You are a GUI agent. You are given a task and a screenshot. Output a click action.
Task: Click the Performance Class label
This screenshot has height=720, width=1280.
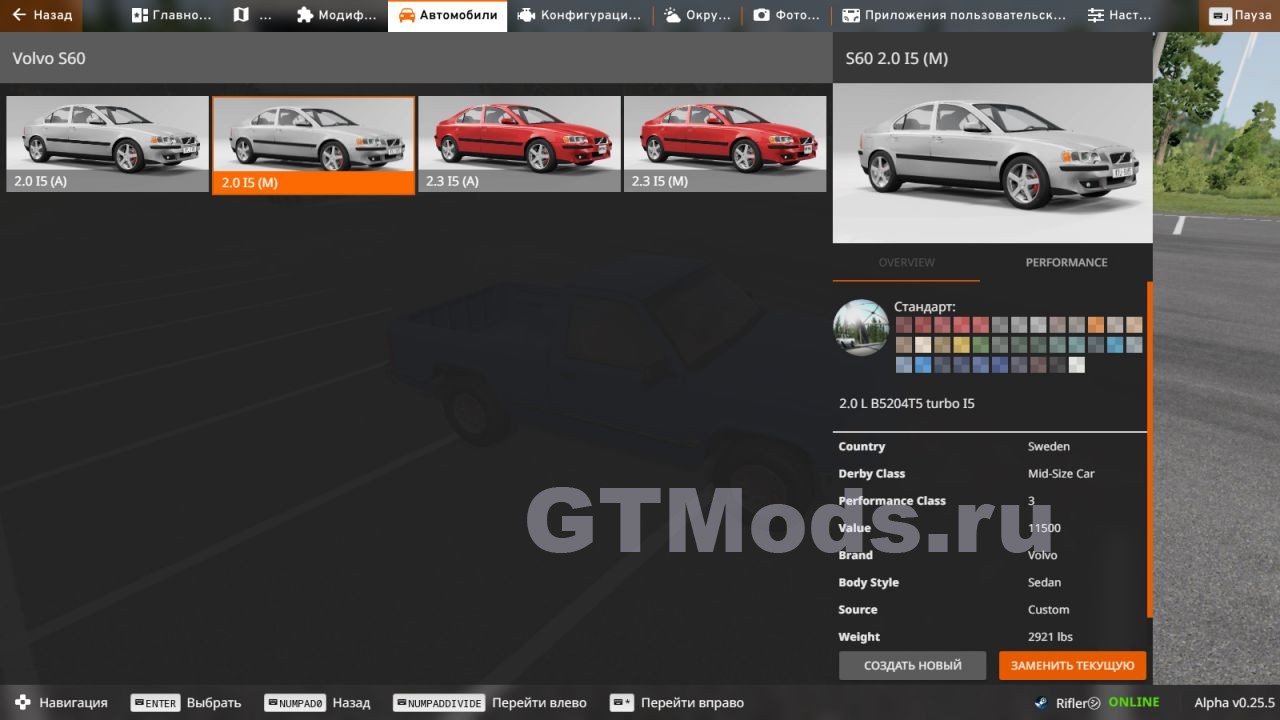click(892, 501)
